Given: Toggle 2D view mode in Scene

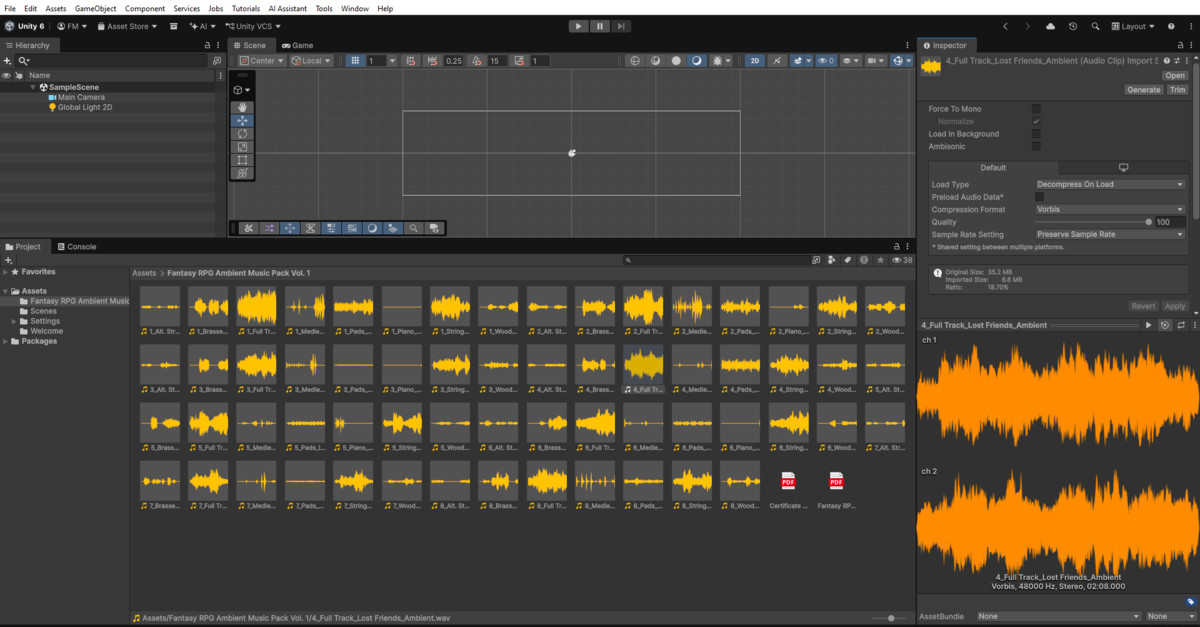Looking at the screenshot, I should tap(755, 61).
